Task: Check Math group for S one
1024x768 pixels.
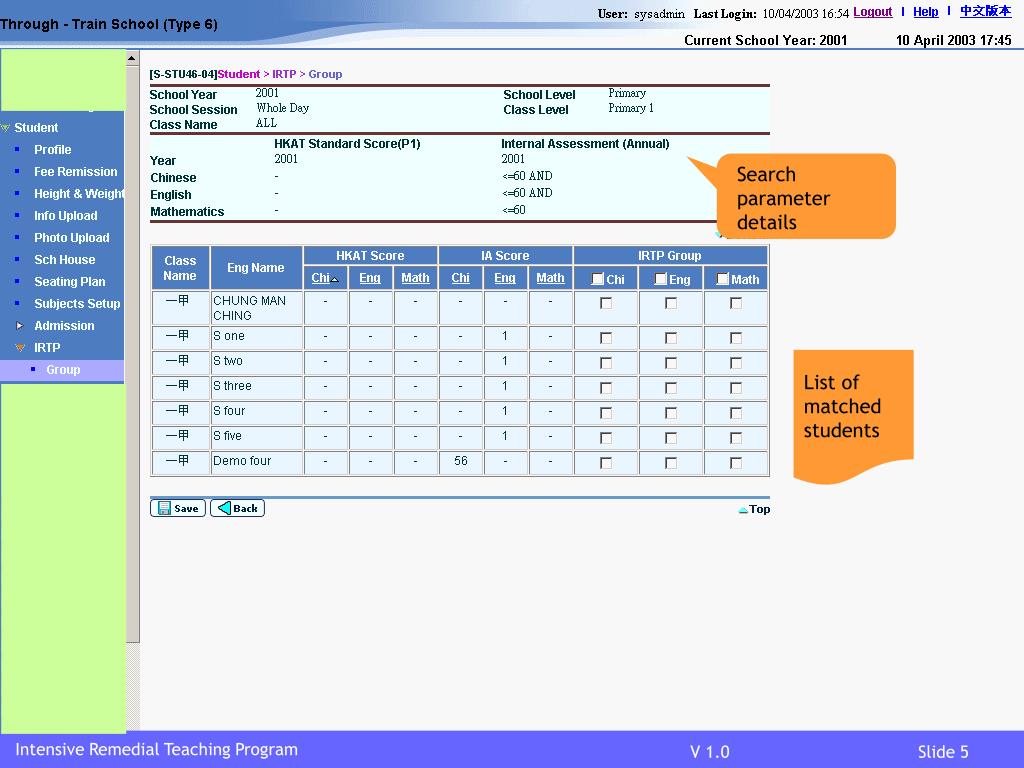Action: coord(736,338)
